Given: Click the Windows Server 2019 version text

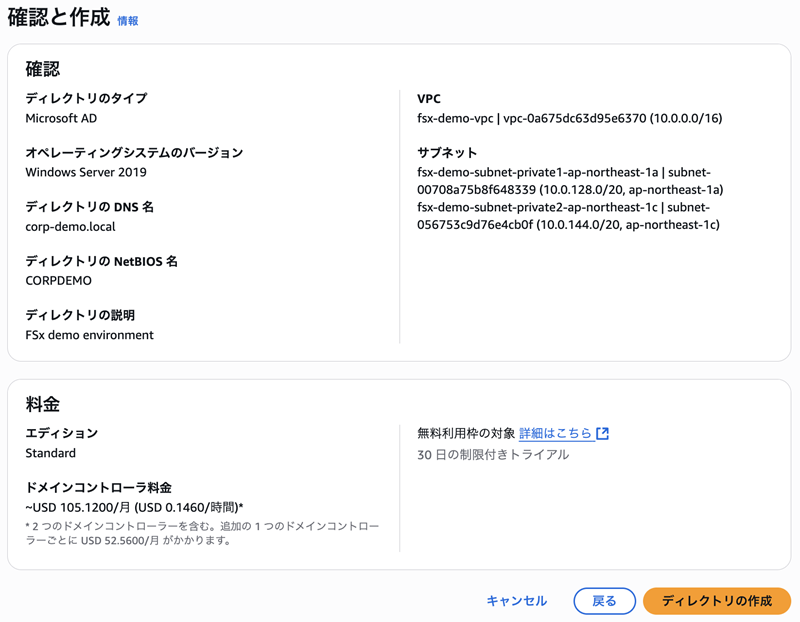Looking at the screenshot, I should point(86,172).
